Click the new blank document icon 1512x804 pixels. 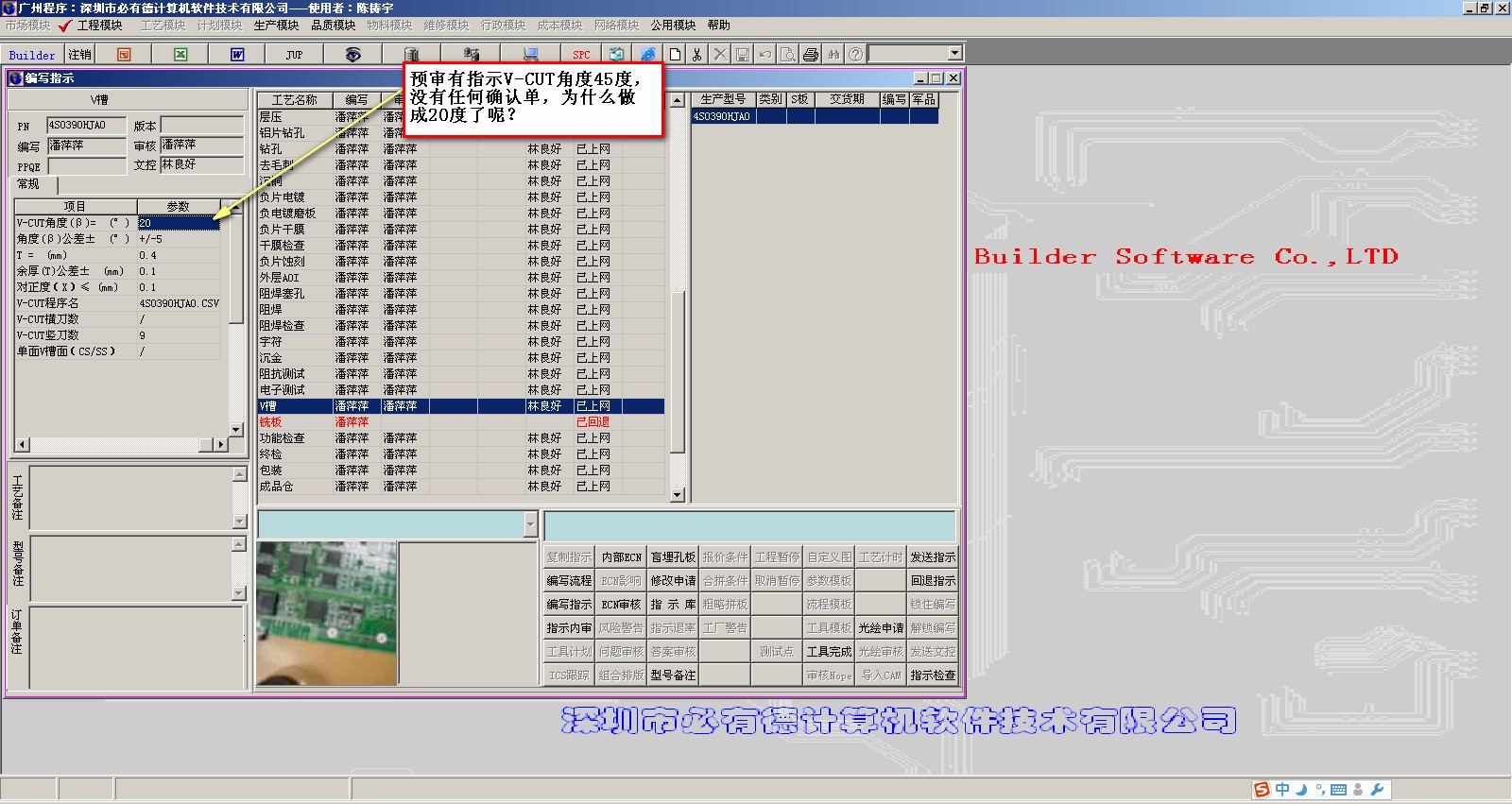point(675,55)
